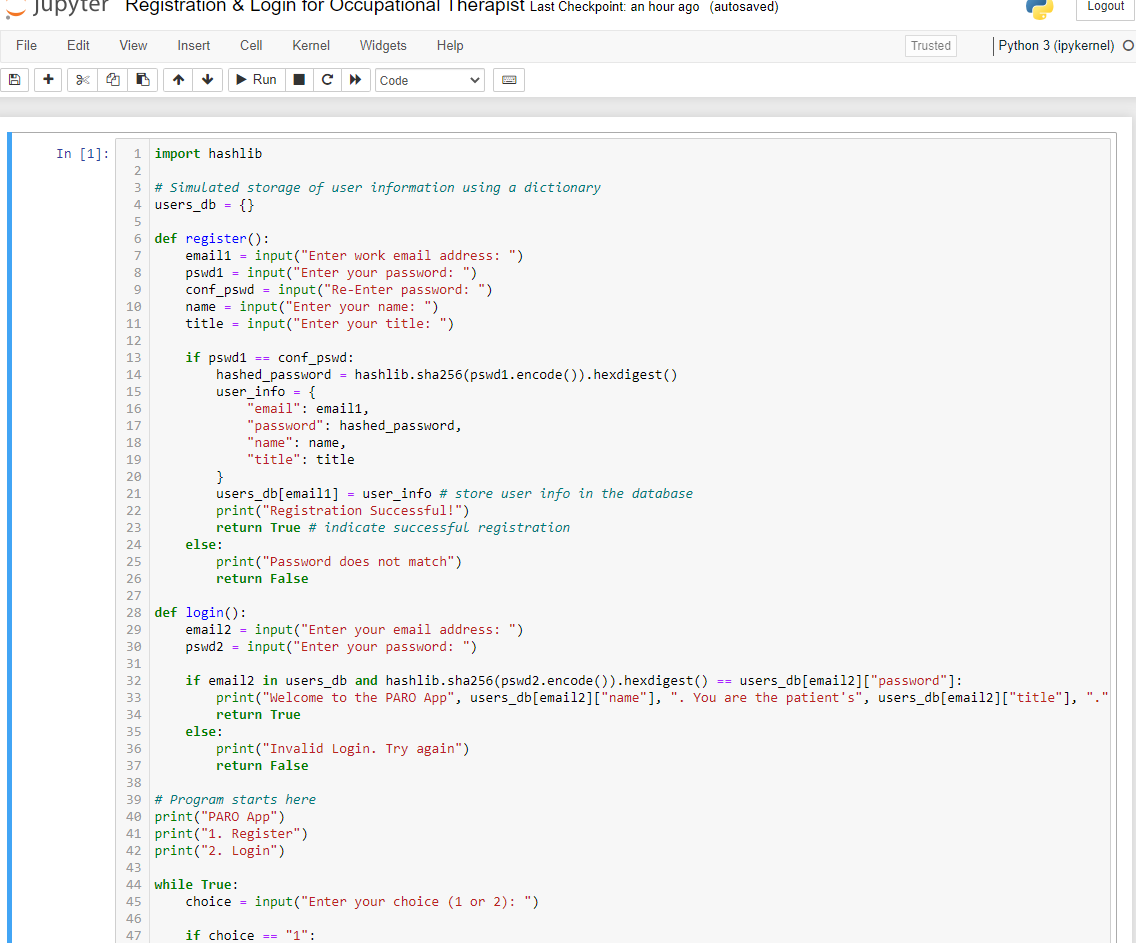The image size is (1136, 943).
Task: Click the 'if pswd1 == conf_pswd:' line
Action: [x=270, y=357]
